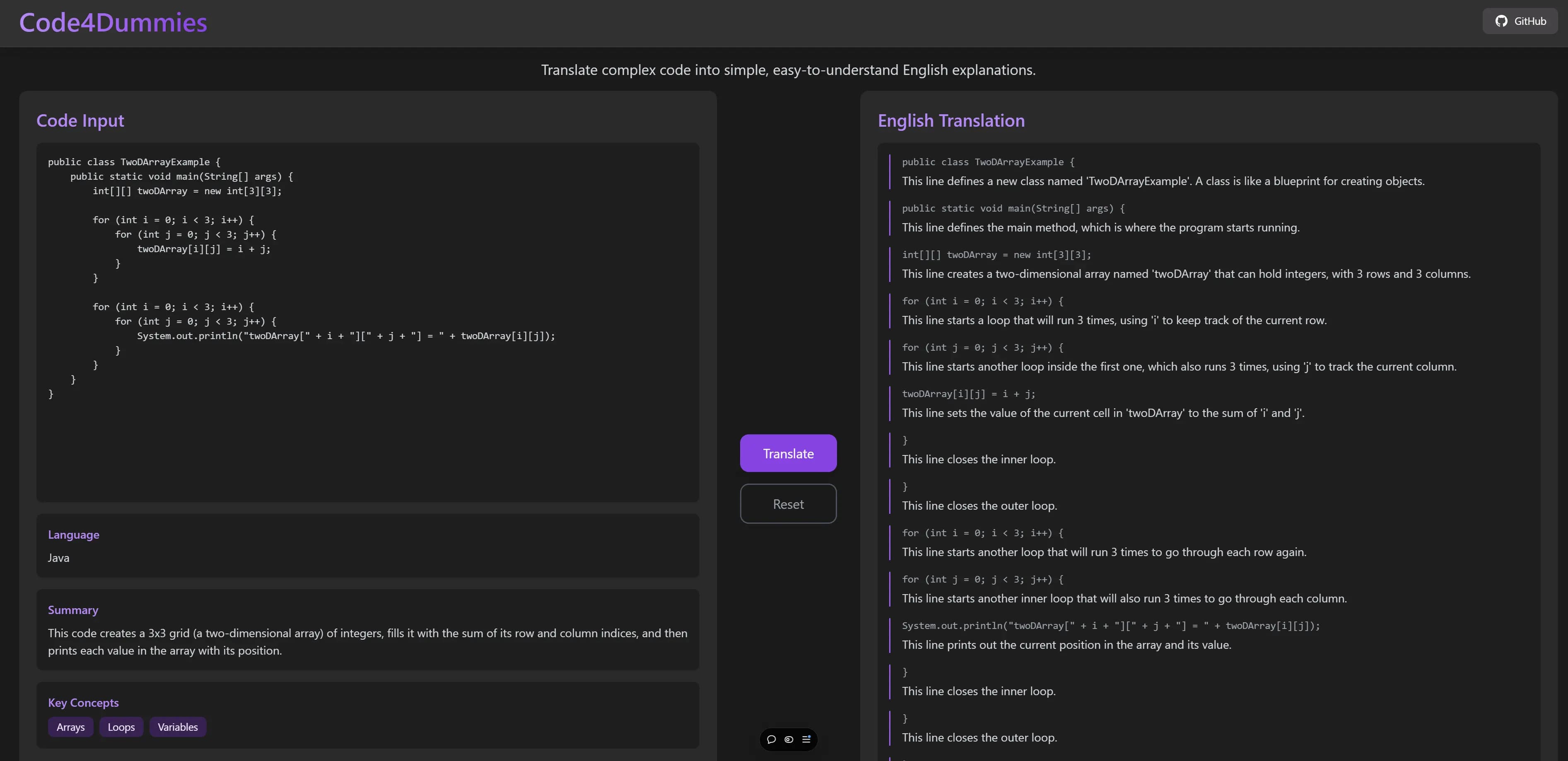
Task: Click the Summary section label
Action: pyautogui.click(x=73, y=610)
